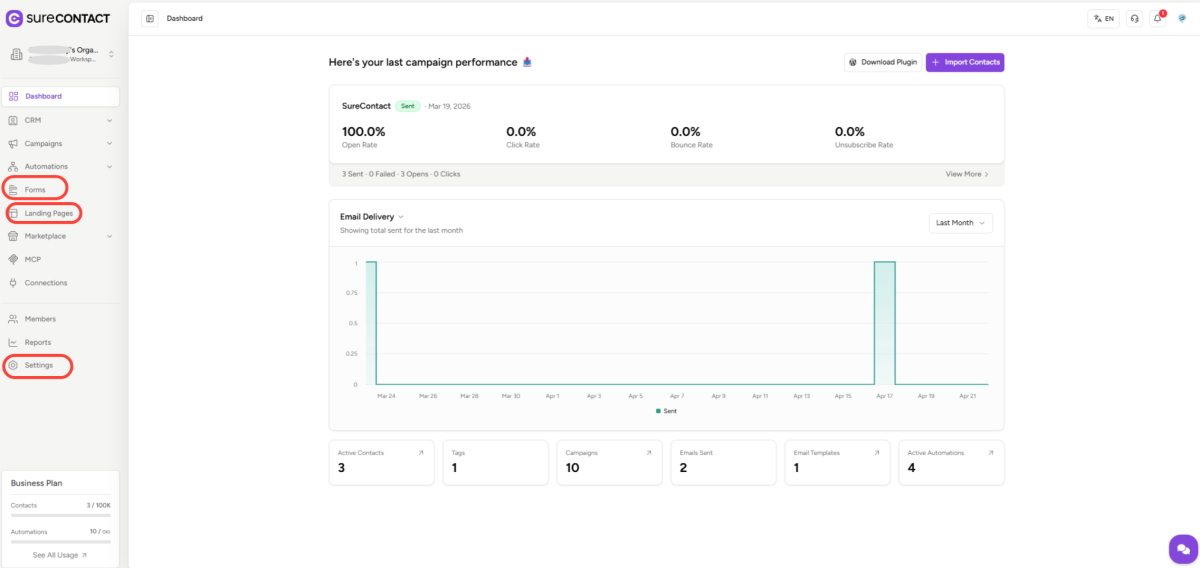The image size is (1200, 568).
Task: Go to Landing Pages in sidebar
Action: click(46, 213)
